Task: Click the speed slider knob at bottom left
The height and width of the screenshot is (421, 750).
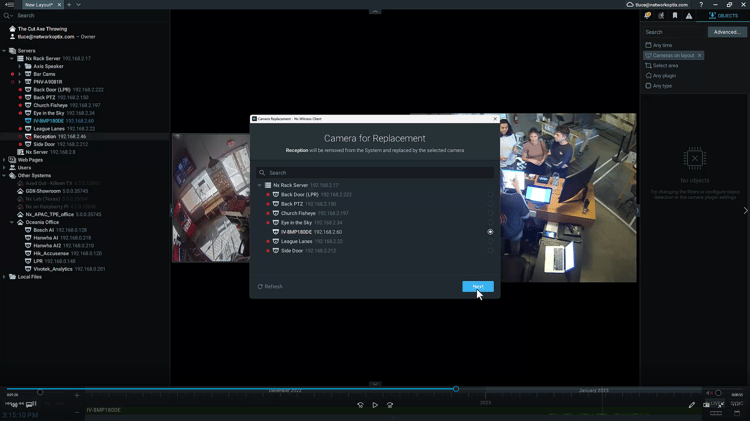Action: click(x=40, y=392)
